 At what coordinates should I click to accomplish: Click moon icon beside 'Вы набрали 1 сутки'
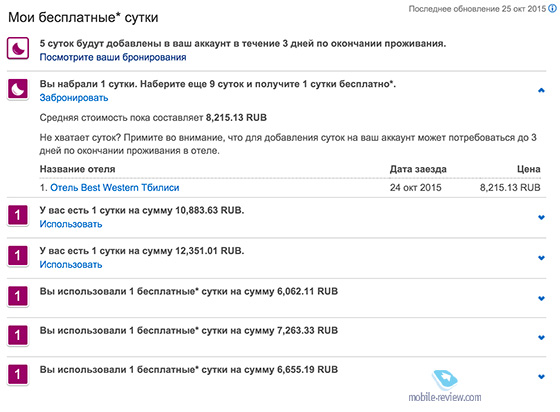click(x=18, y=89)
